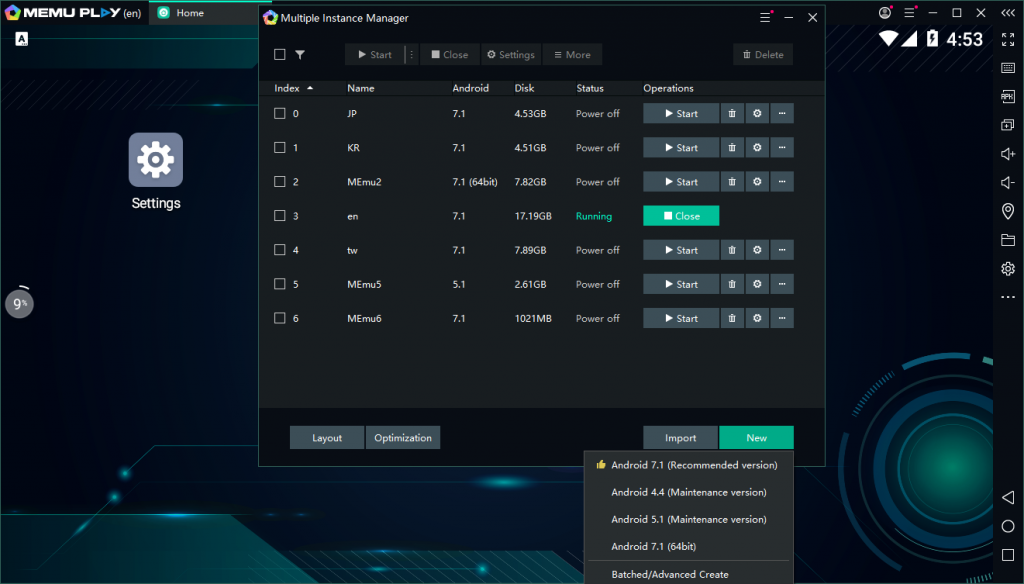Click the filter funnel icon
The height and width of the screenshot is (584, 1024).
[x=300, y=55]
